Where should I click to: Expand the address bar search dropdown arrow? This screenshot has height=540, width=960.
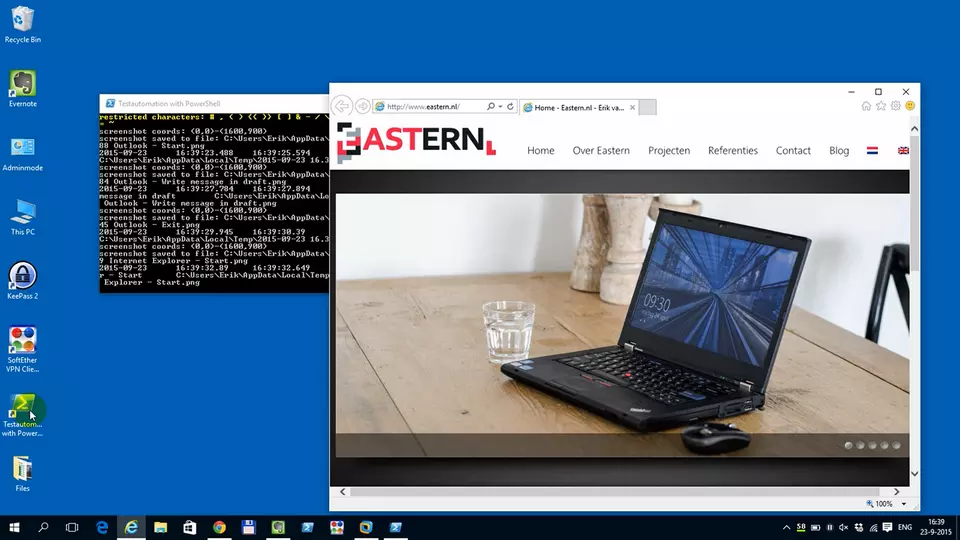(x=500, y=107)
